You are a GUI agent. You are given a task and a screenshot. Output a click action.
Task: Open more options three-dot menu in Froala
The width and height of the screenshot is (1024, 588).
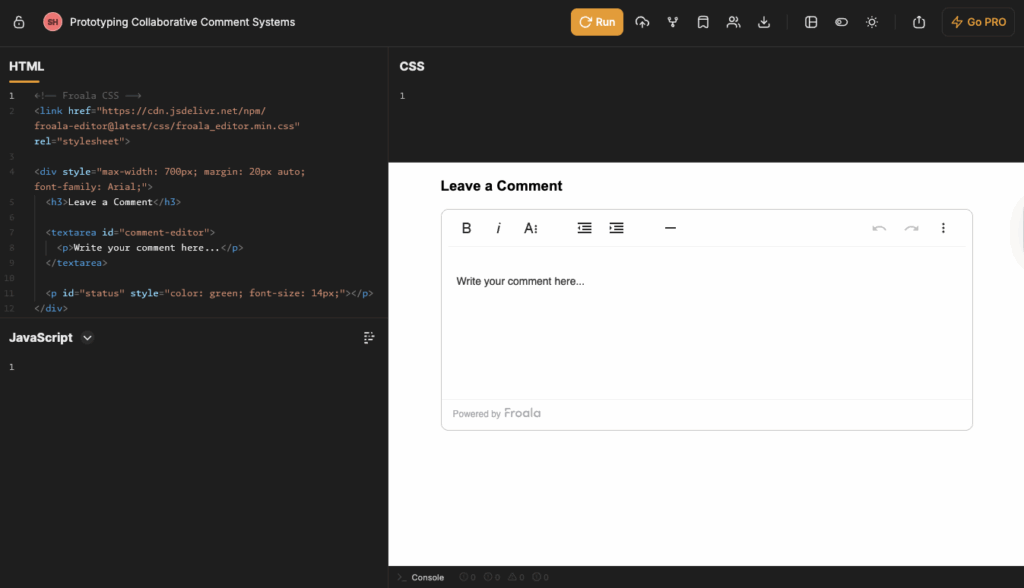pos(943,228)
